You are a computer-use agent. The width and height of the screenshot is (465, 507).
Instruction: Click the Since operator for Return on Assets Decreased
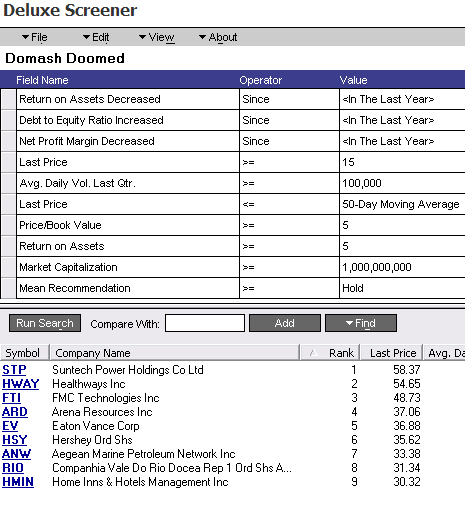tap(289, 99)
